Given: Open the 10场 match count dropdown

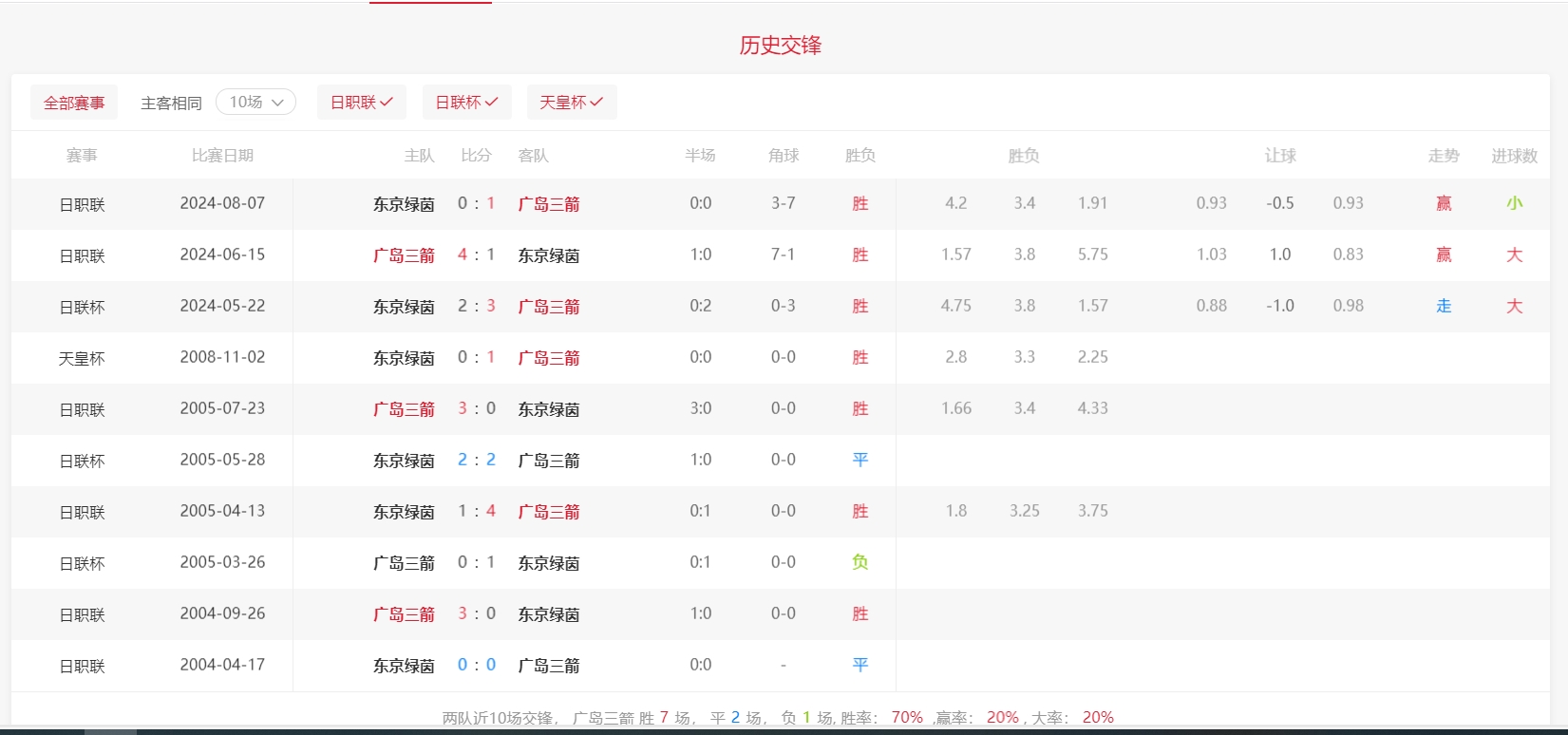Looking at the screenshot, I should (255, 102).
